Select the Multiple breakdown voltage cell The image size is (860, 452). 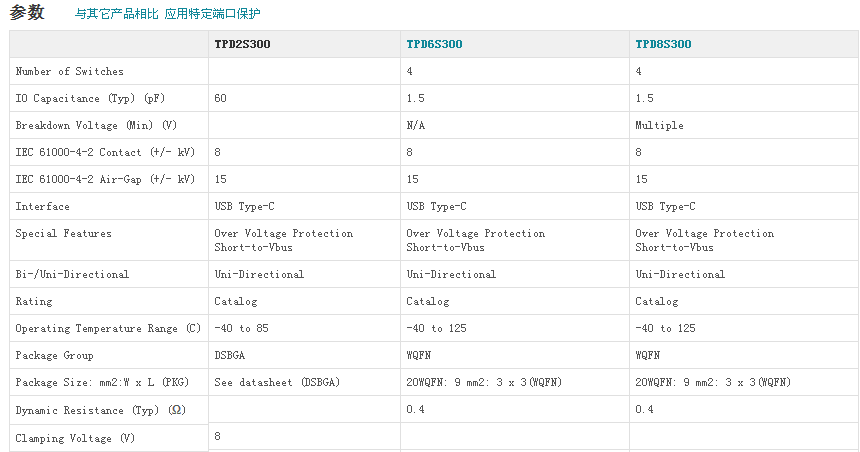659,125
